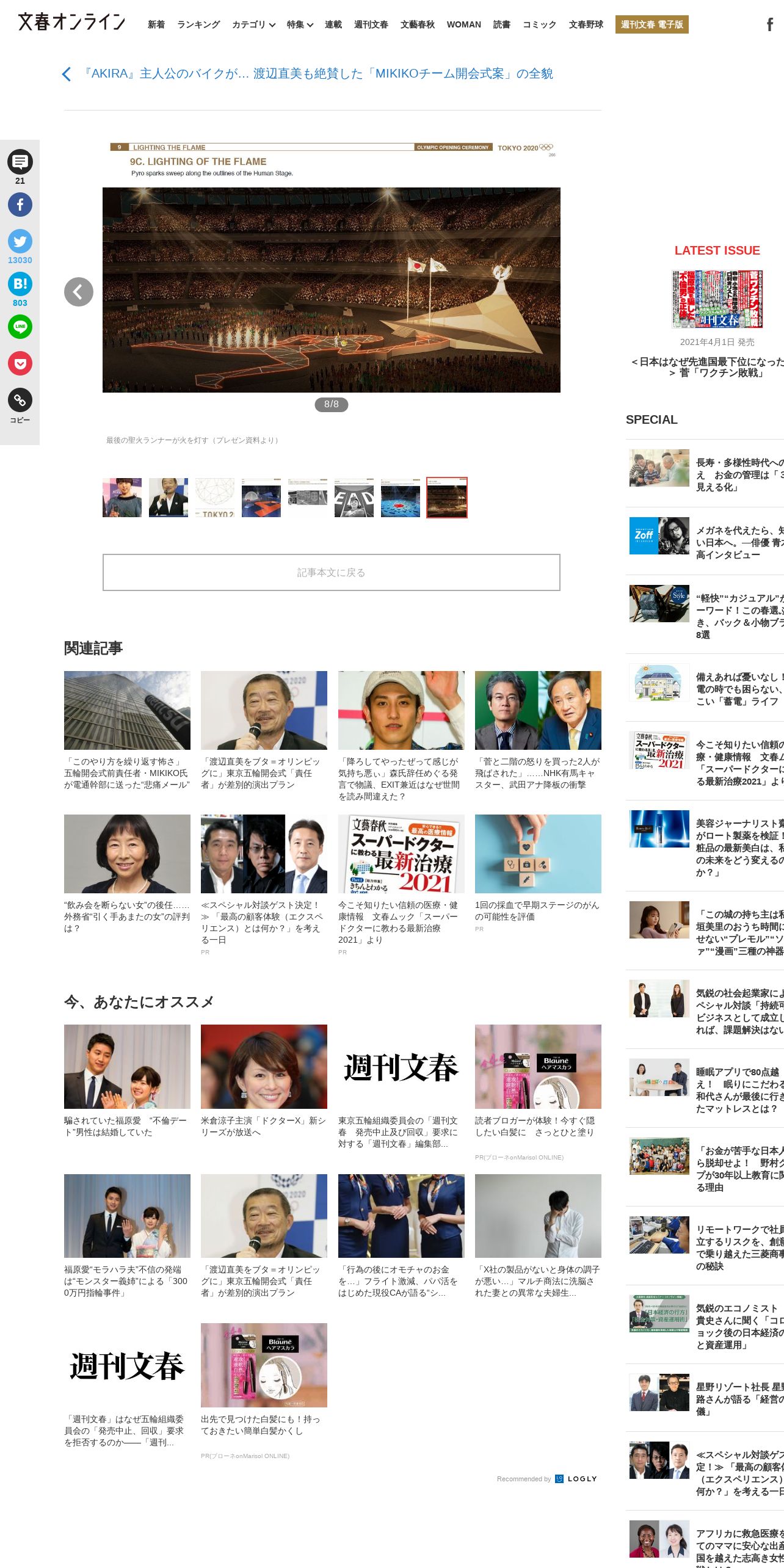Screen dimensions: 784x1568
Task: Select seventh thumbnail with red circle stadium
Action: (x=401, y=498)
